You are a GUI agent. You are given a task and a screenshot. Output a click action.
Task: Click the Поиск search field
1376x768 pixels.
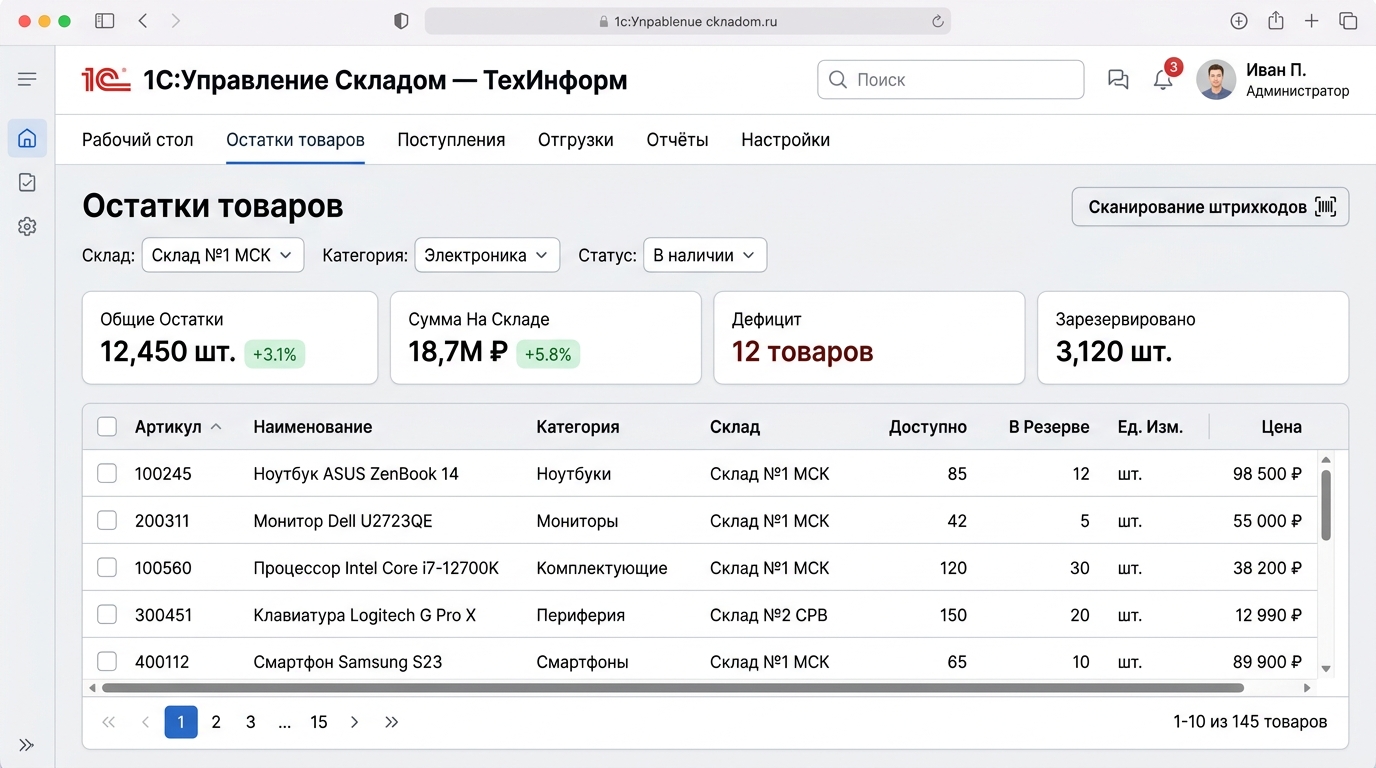(951, 80)
